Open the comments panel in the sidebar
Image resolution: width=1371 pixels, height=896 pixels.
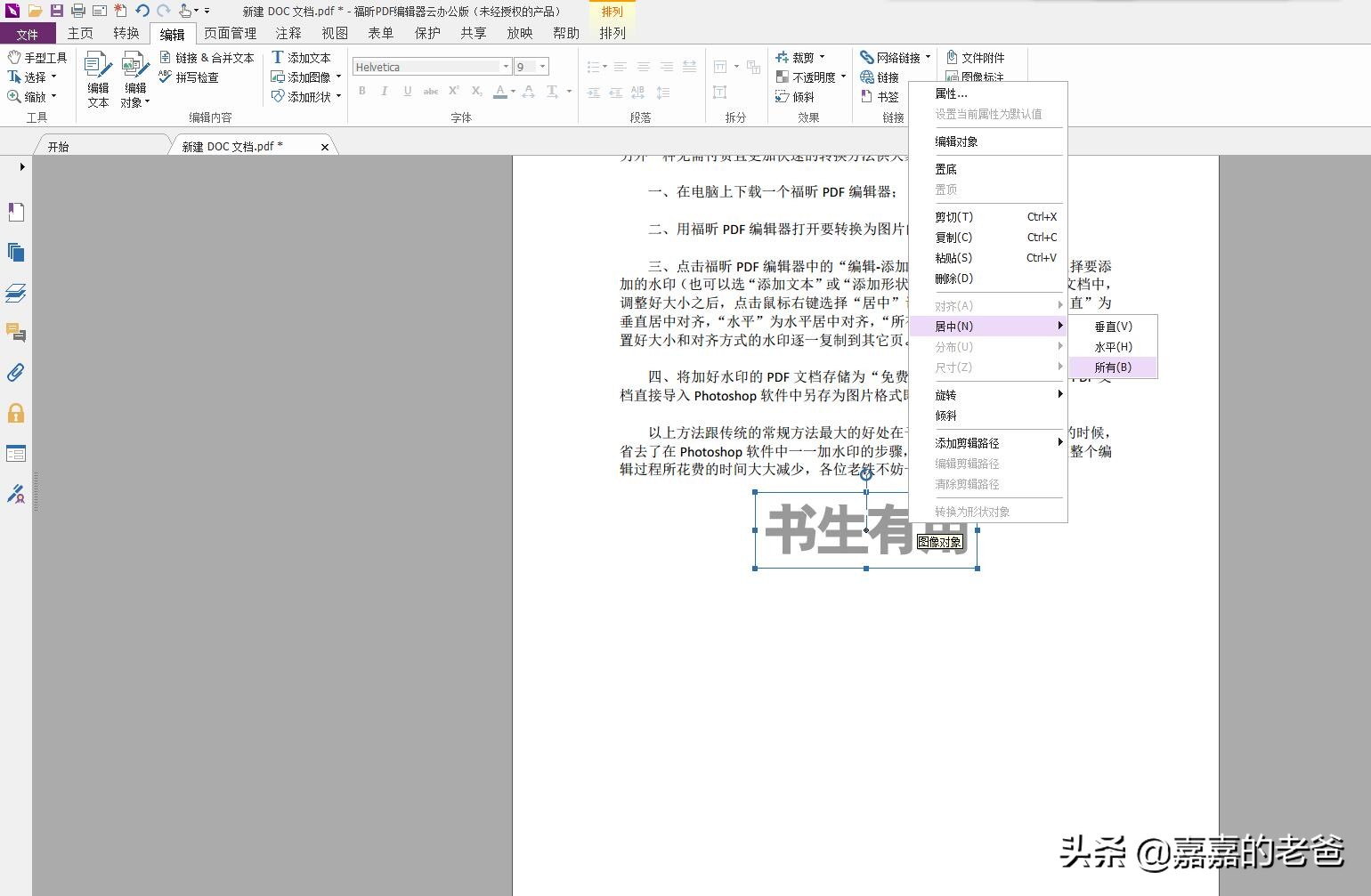tap(15, 333)
